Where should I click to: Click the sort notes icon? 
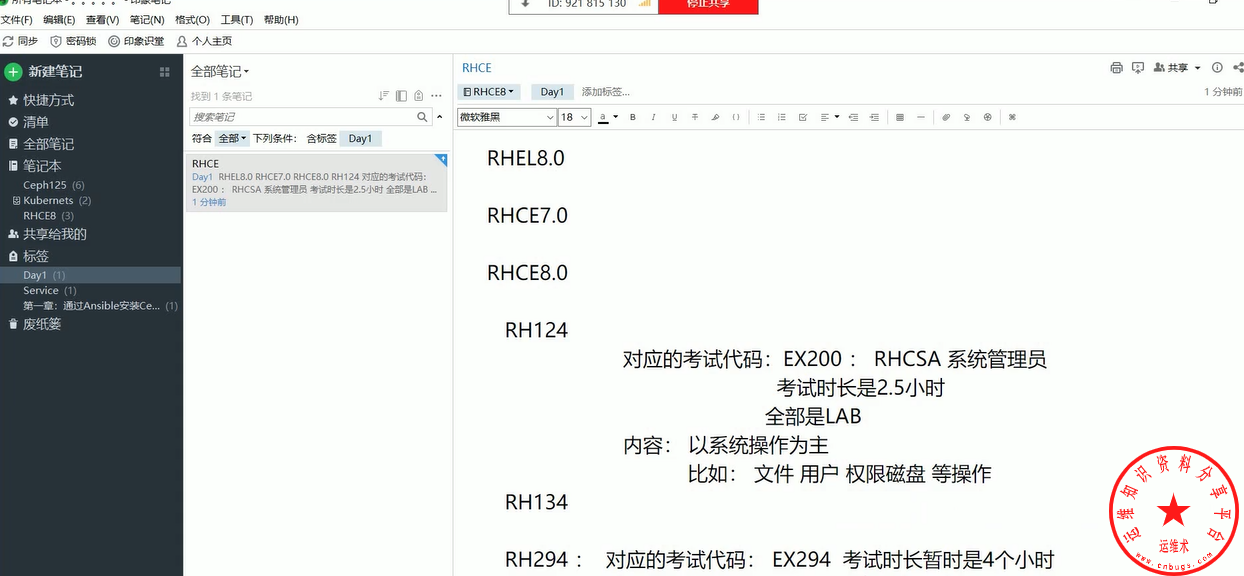pos(383,96)
